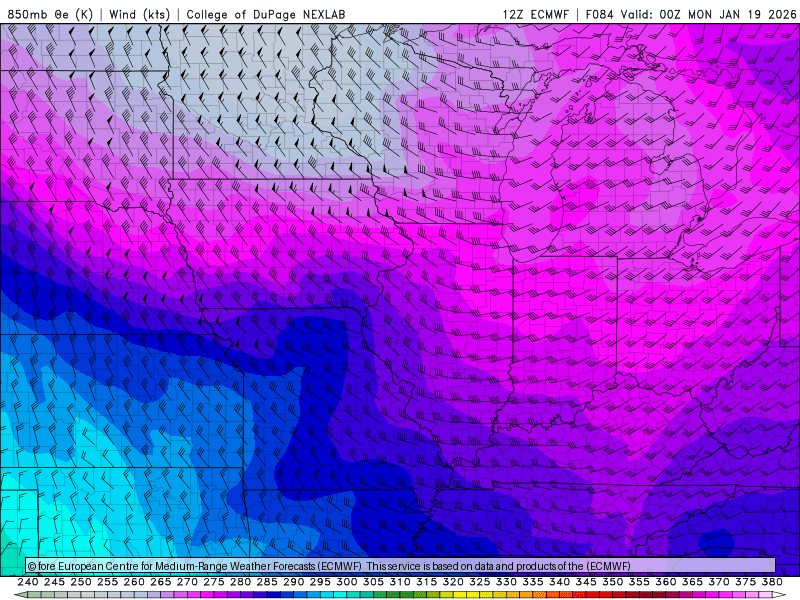This screenshot has height=600, width=800.
Task: Click the 265 color scale label
Action: click(160, 582)
